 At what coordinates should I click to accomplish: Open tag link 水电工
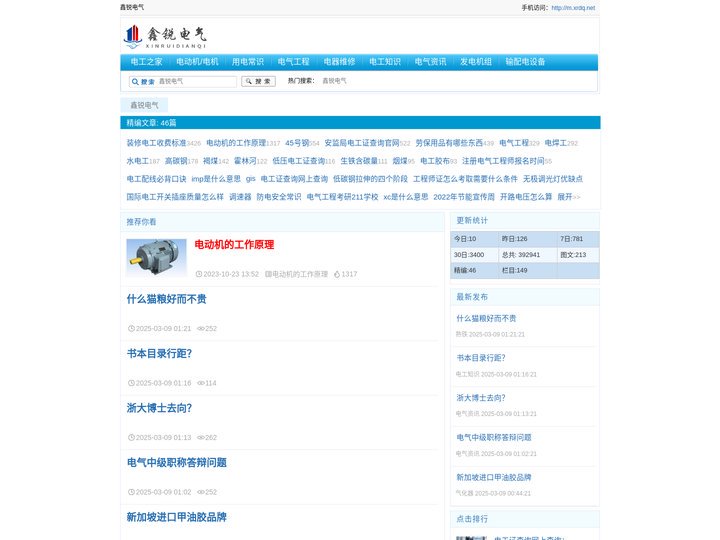137,161
